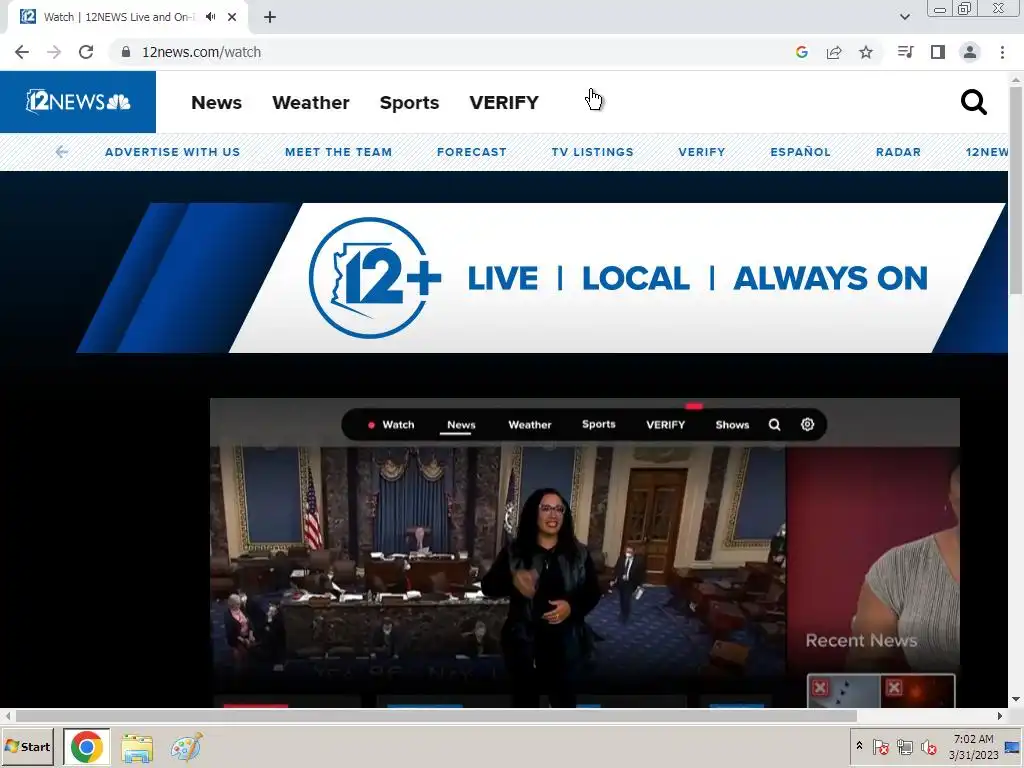Select the News tab in the video player
1024x768 pixels.
point(461,424)
